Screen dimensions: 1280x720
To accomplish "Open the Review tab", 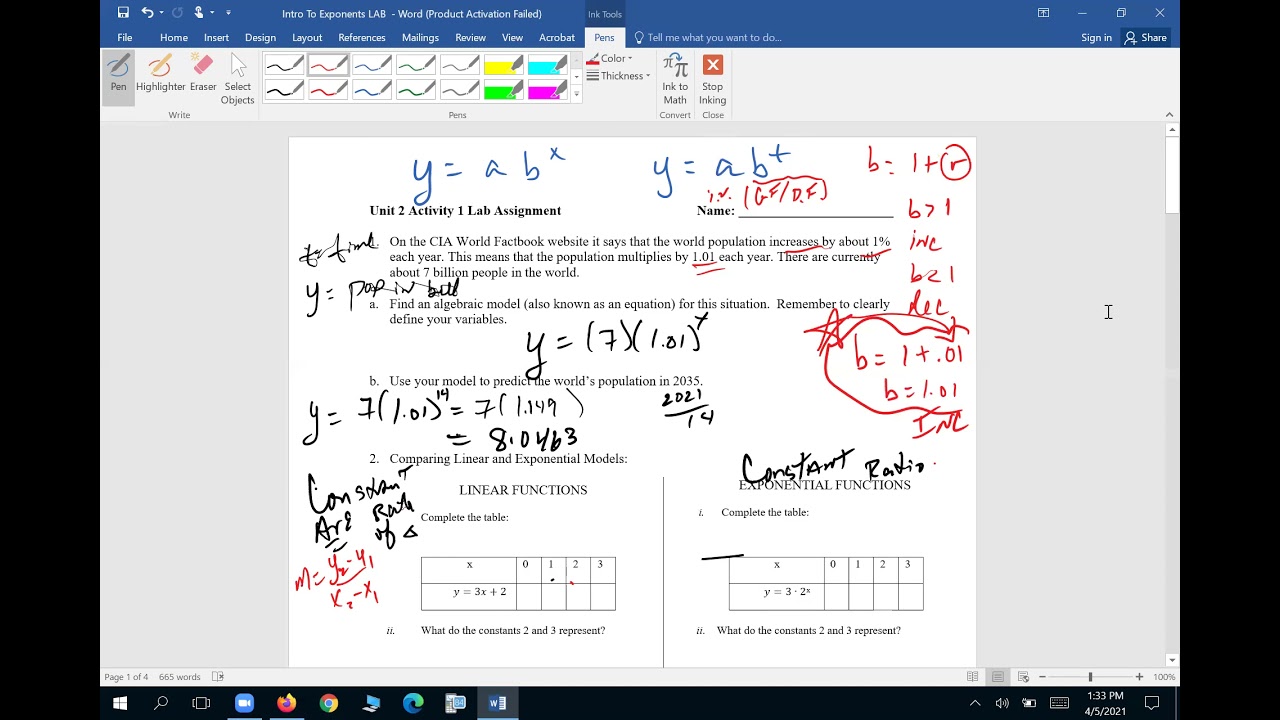I will (x=470, y=38).
